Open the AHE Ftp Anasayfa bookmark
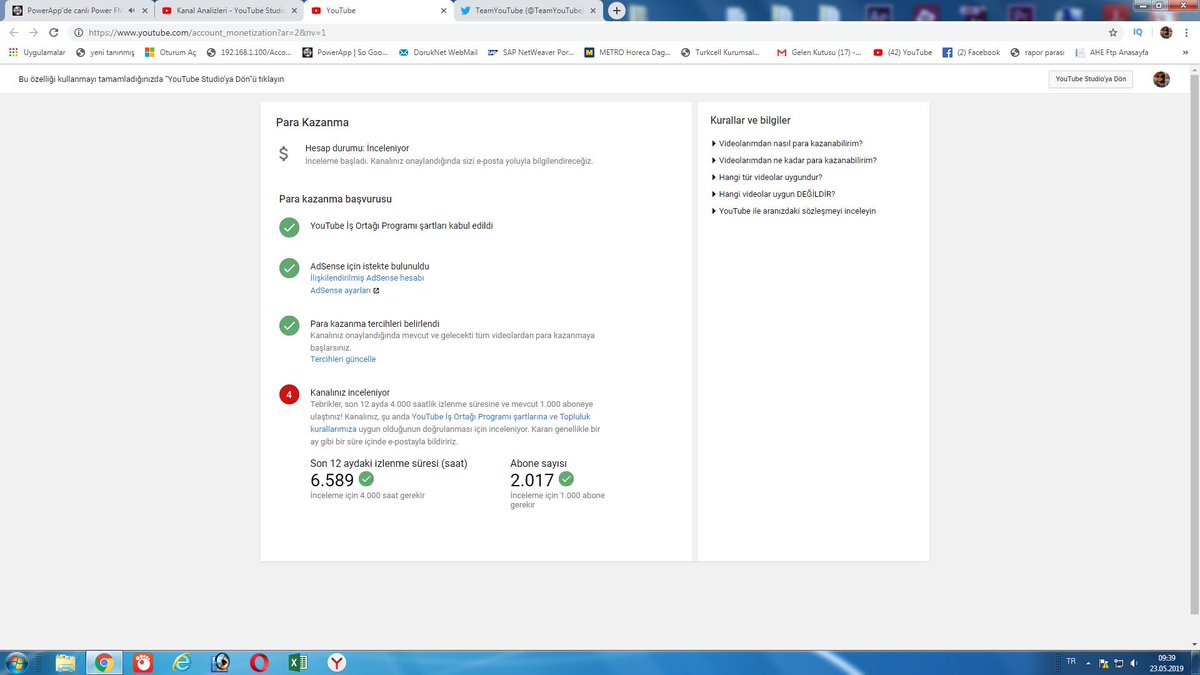1200x675 pixels. coord(1112,52)
